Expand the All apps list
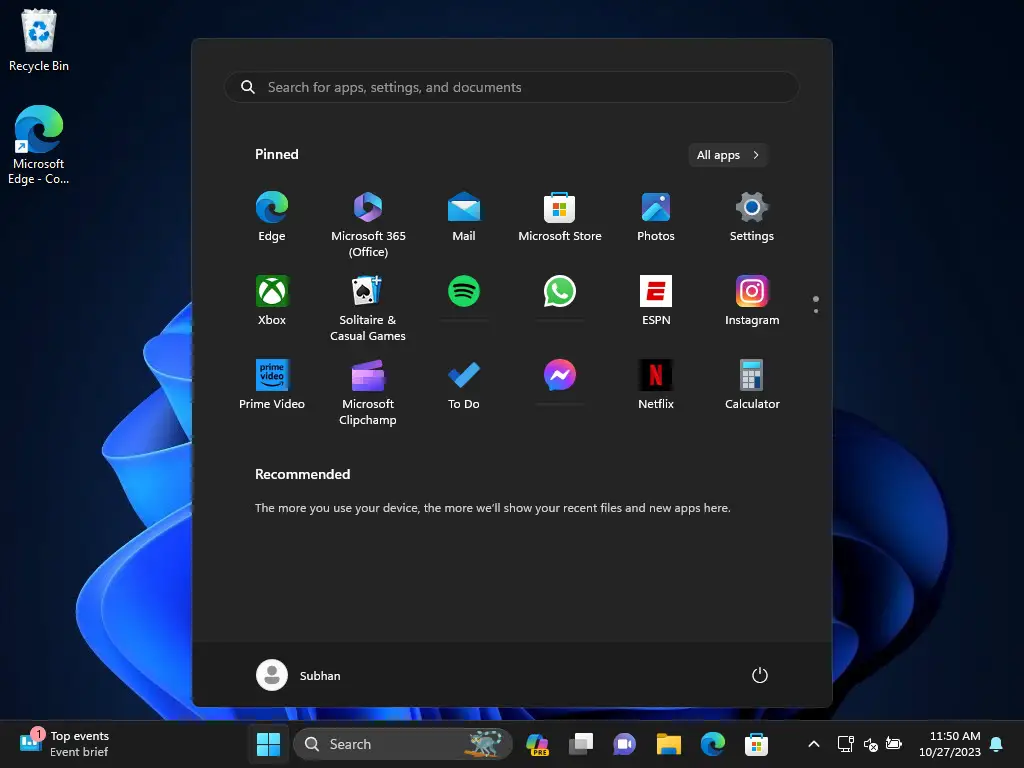 [728, 155]
